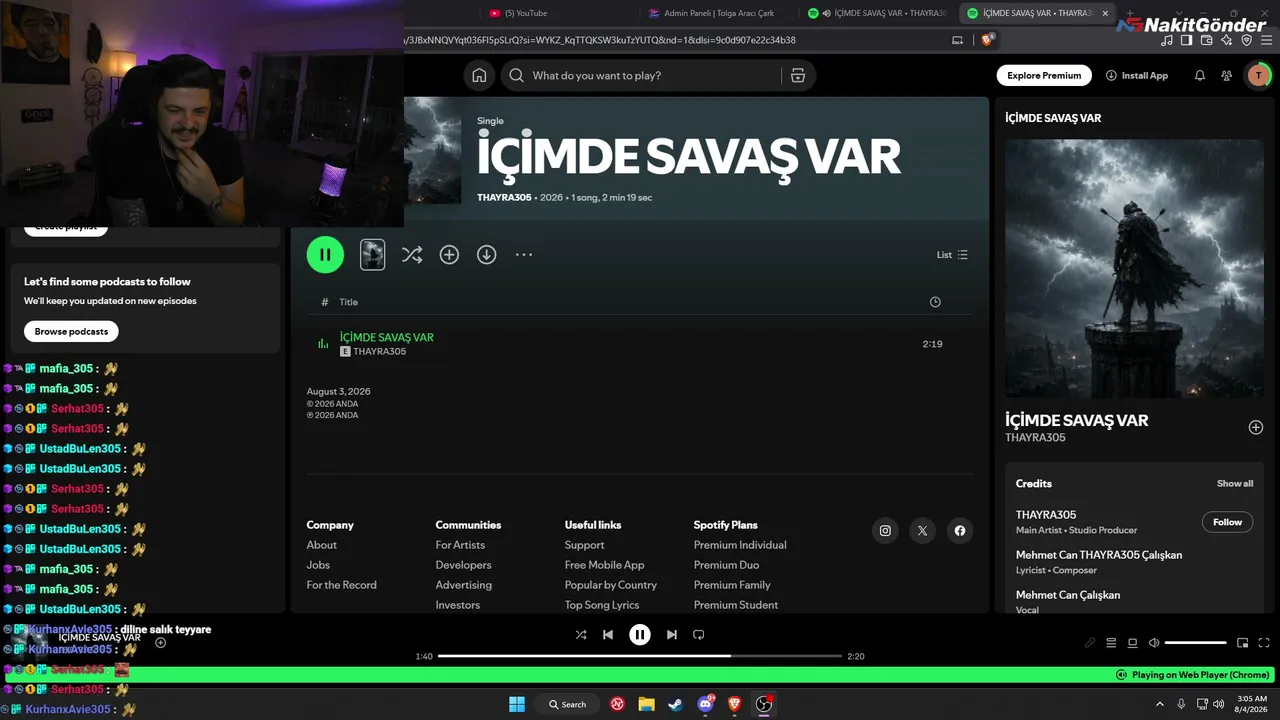Click the small album preview thumbnail
Image resolution: width=1280 pixels, height=720 pixels.
point(372,255)
